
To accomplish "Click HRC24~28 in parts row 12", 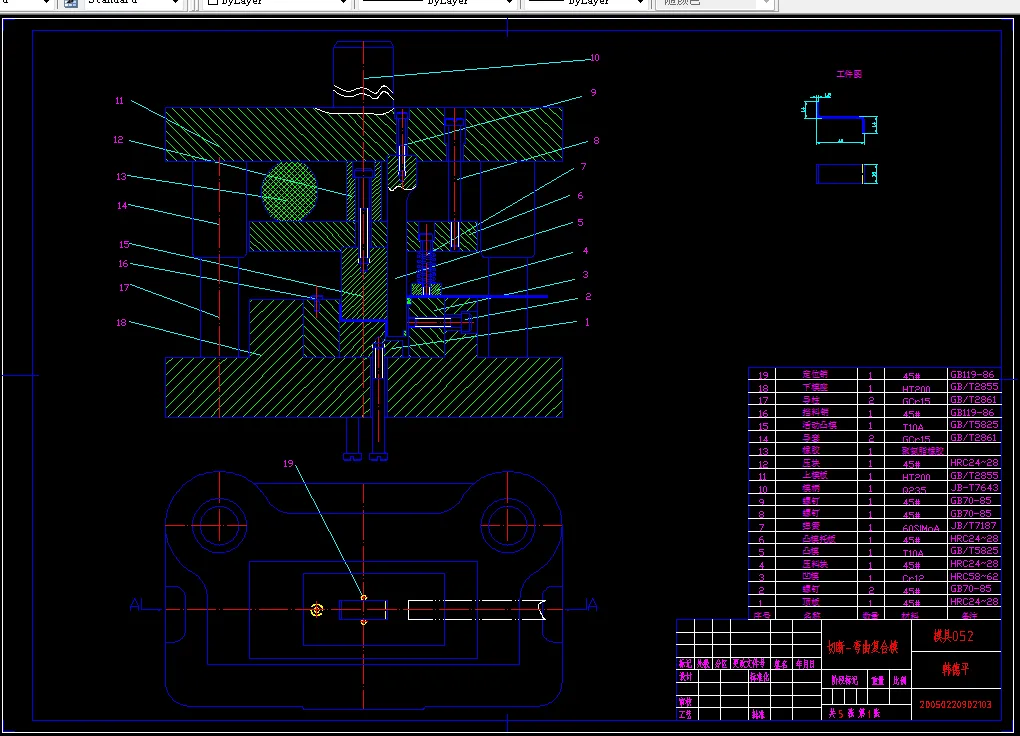I will point(974,463).
